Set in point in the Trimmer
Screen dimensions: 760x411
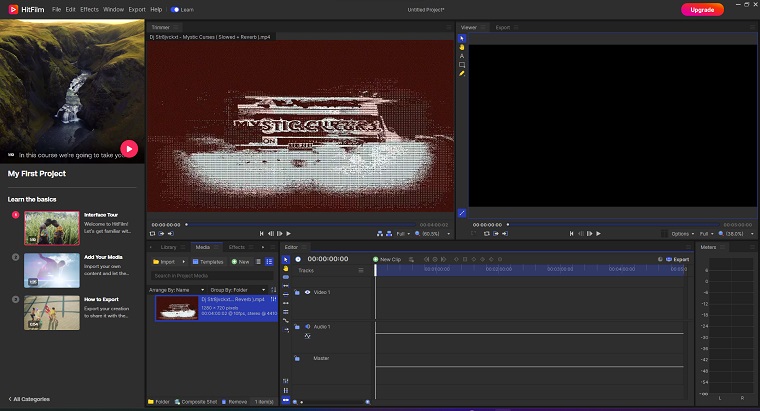click(x=161, y=234)
